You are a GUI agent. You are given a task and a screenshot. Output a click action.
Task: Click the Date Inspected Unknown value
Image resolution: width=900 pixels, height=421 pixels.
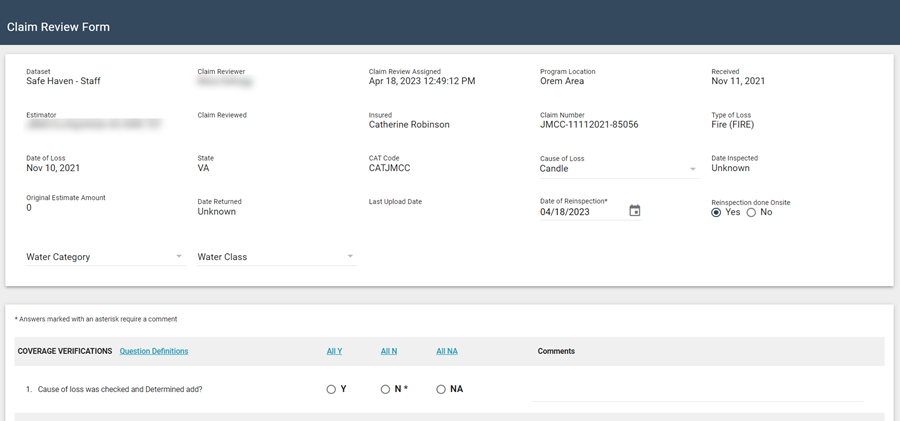[x=730, y=168]
